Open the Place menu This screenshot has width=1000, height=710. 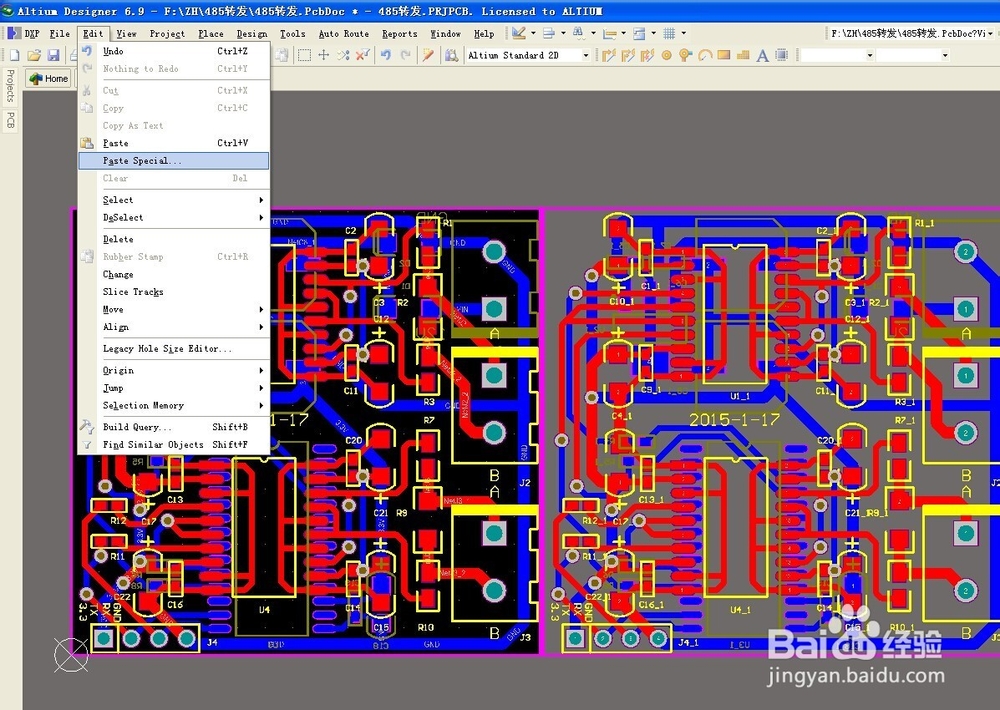point(210,33)
